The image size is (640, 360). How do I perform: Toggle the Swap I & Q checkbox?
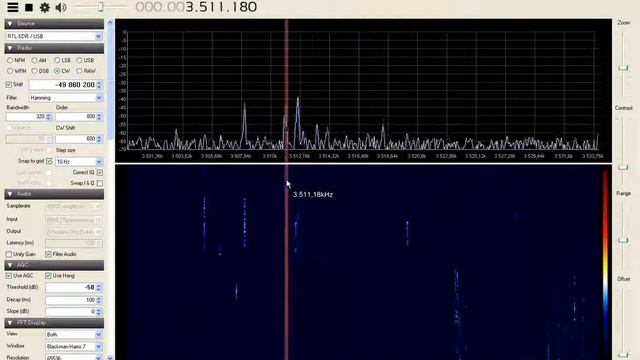pyautogui.click(x=100, y=183)
